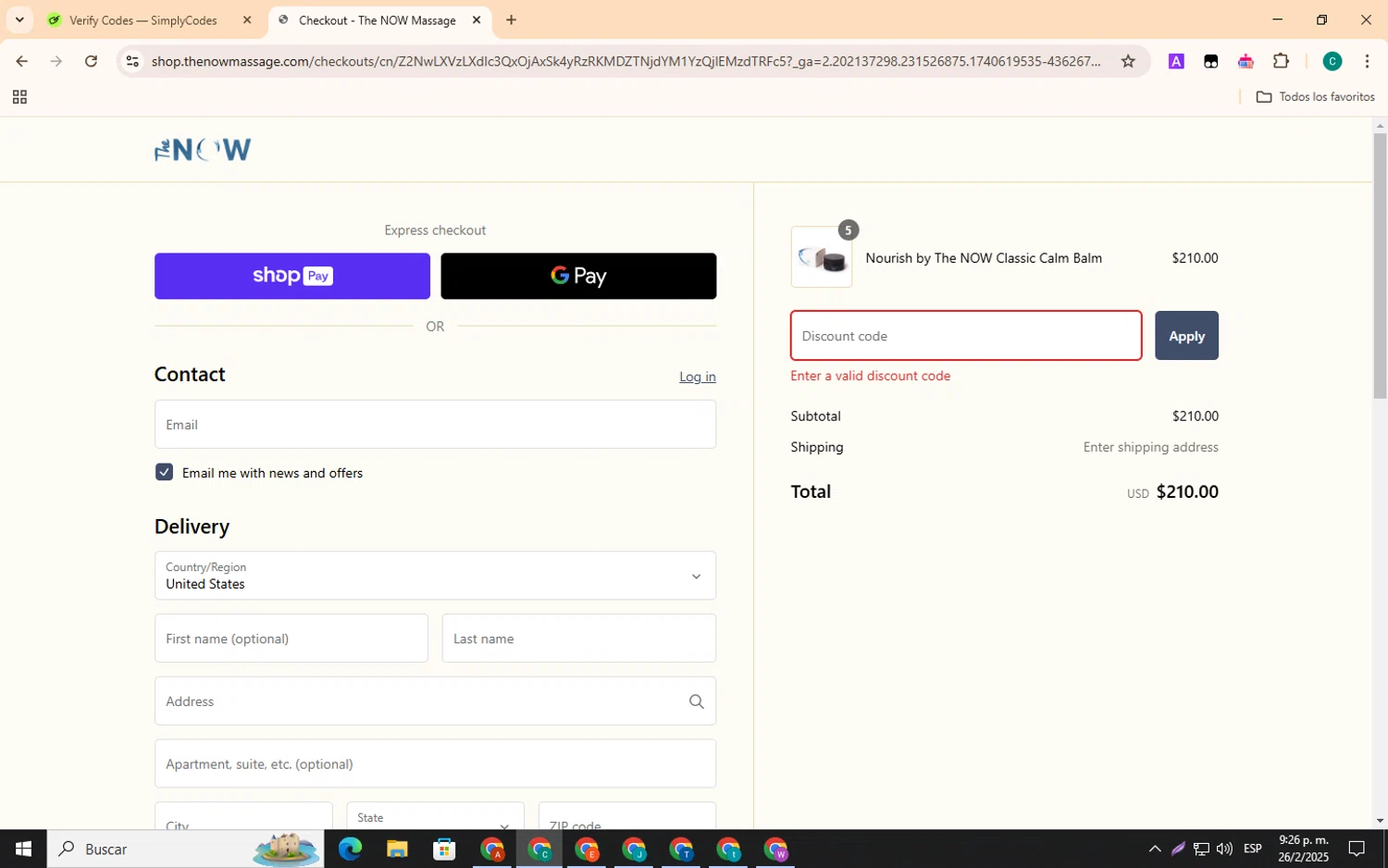Viewport: 1388px width, 868px height.
Task: Click the address search magnifier icon
Action: point(697,701)
